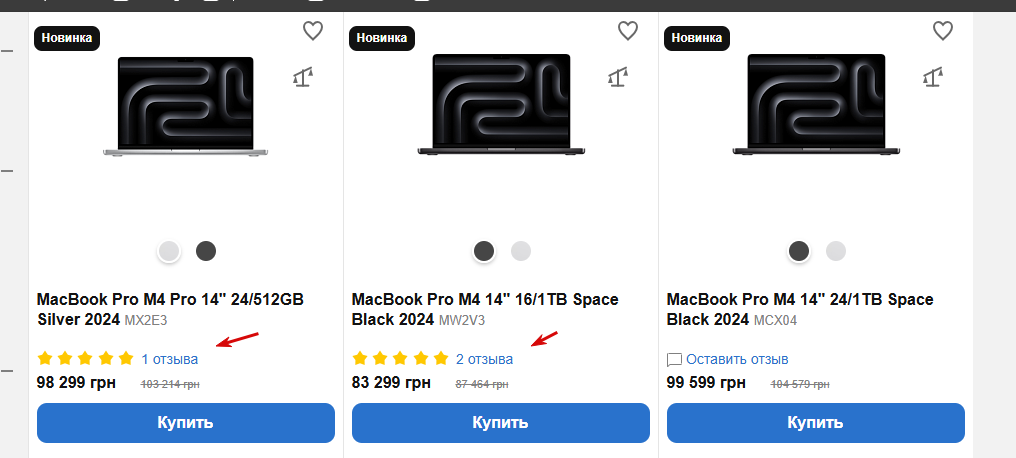Add MacBook 16/1TB Space Black to comparison

point(618,77)
